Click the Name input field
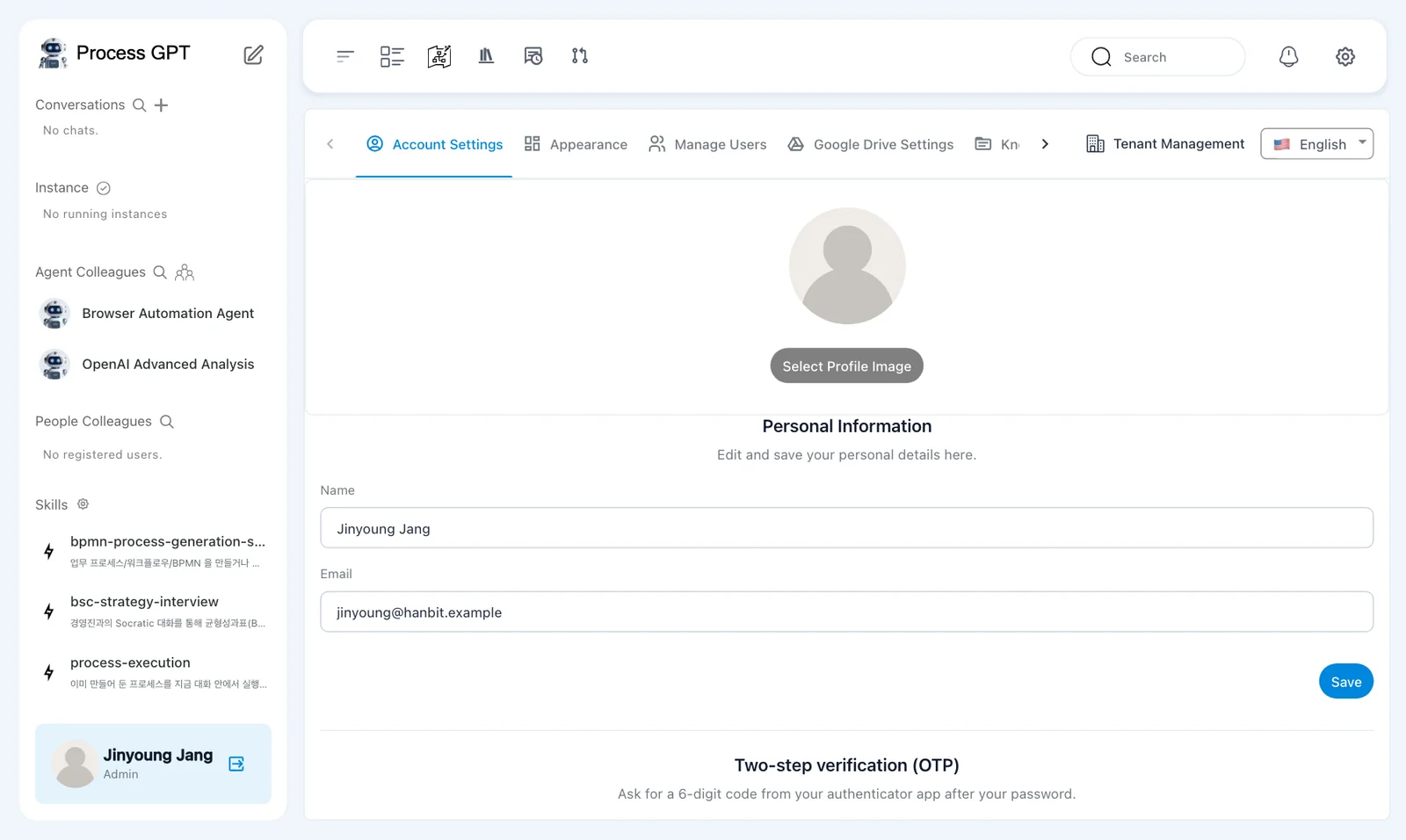Image resolution: width=1406 pixels, height=840 pixels. pos(846,528)
